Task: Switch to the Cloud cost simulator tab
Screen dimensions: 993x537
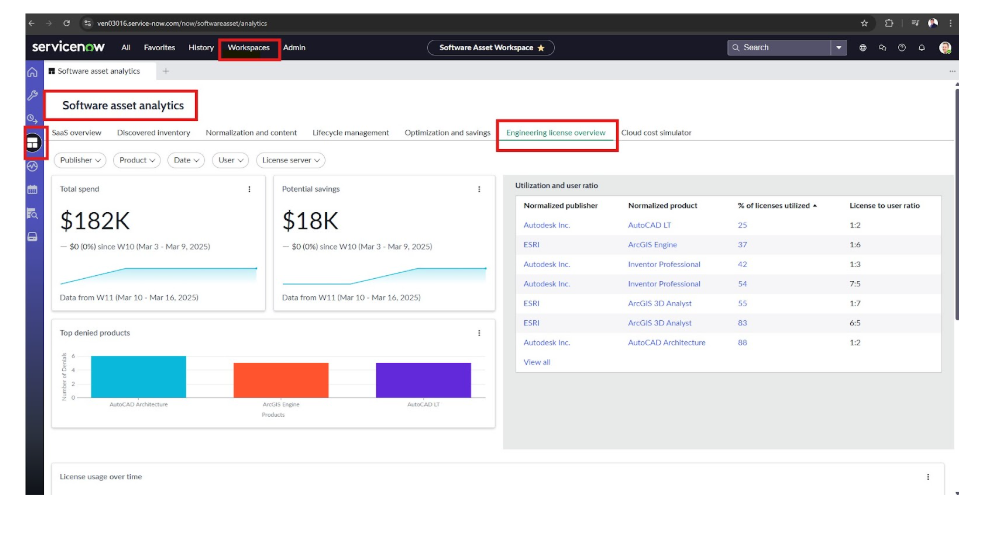Action: [656, 133]
